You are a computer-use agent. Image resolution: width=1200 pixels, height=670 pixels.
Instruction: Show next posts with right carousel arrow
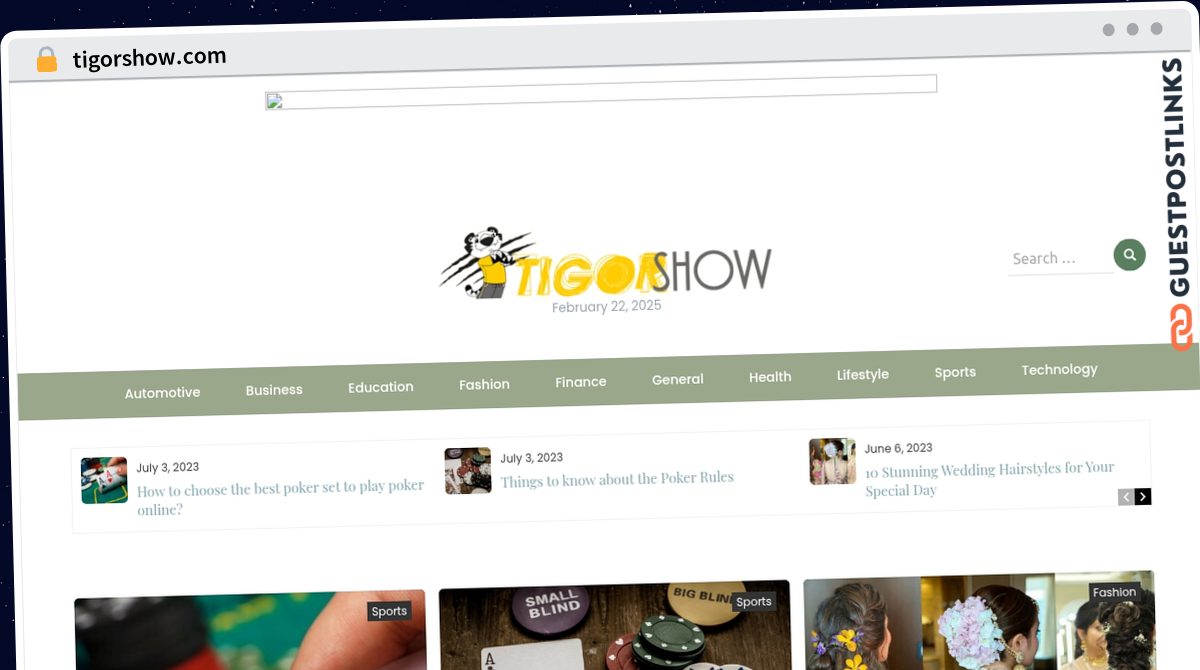click(x=1143, y=496)
